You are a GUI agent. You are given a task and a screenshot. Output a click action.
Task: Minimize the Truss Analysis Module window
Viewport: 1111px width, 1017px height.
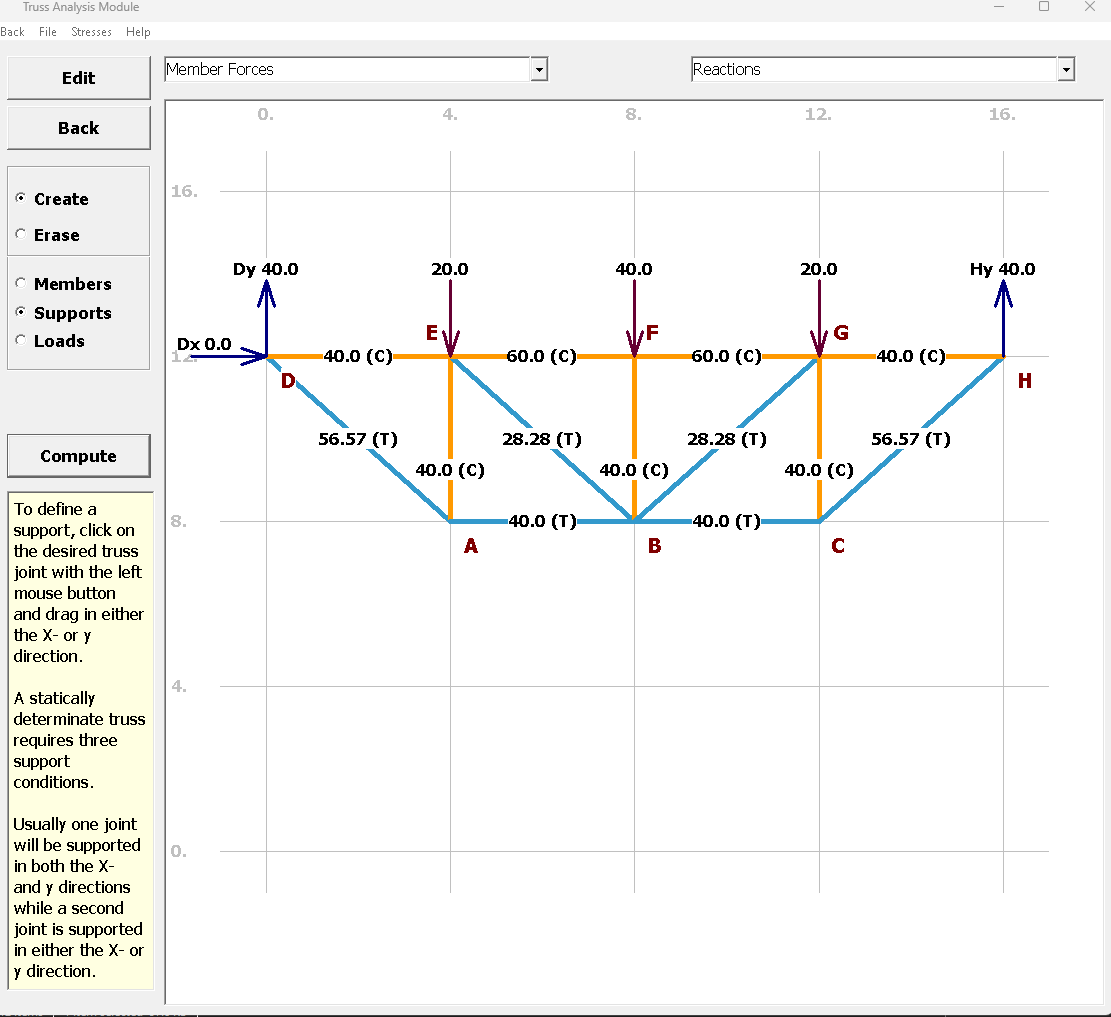point(999,6)
